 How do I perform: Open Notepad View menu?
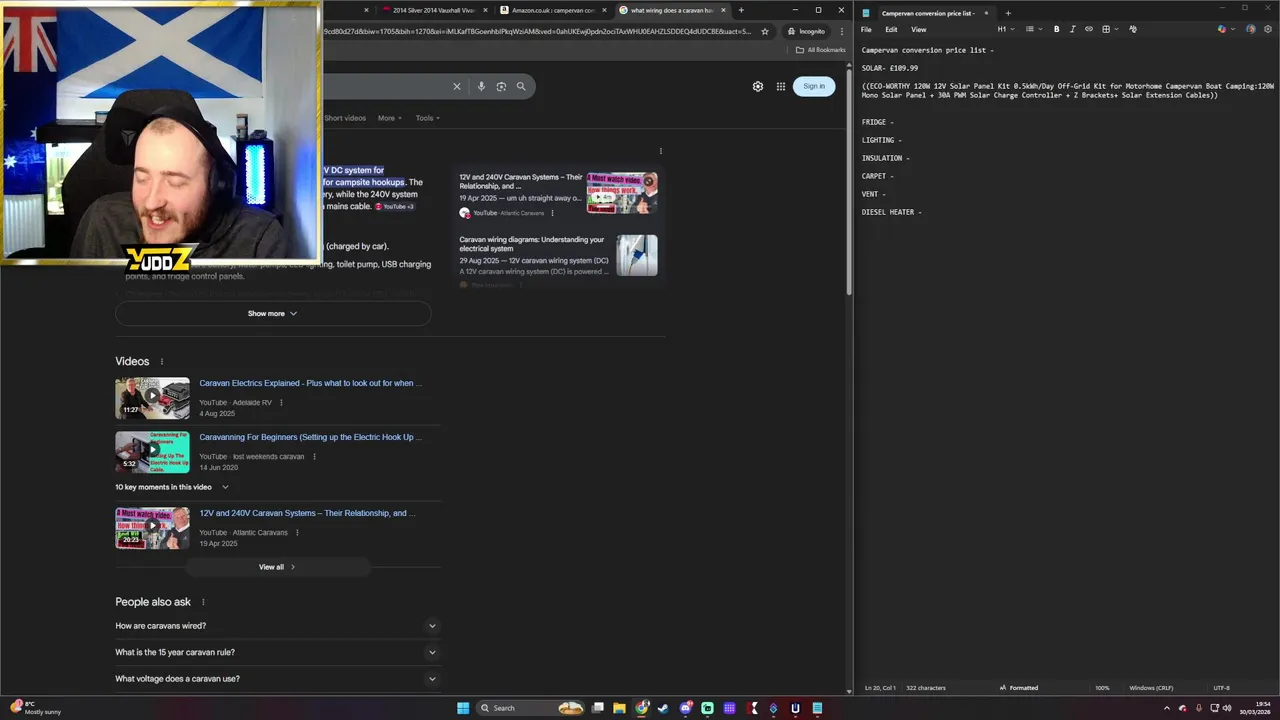click(x=918, y=29)
